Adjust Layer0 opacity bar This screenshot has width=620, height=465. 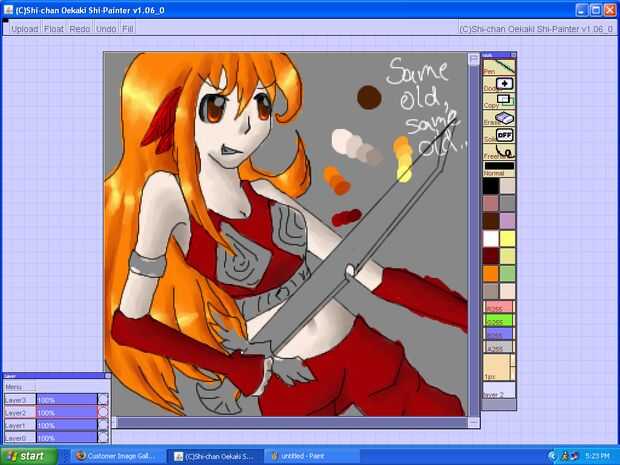click(66, 438)
